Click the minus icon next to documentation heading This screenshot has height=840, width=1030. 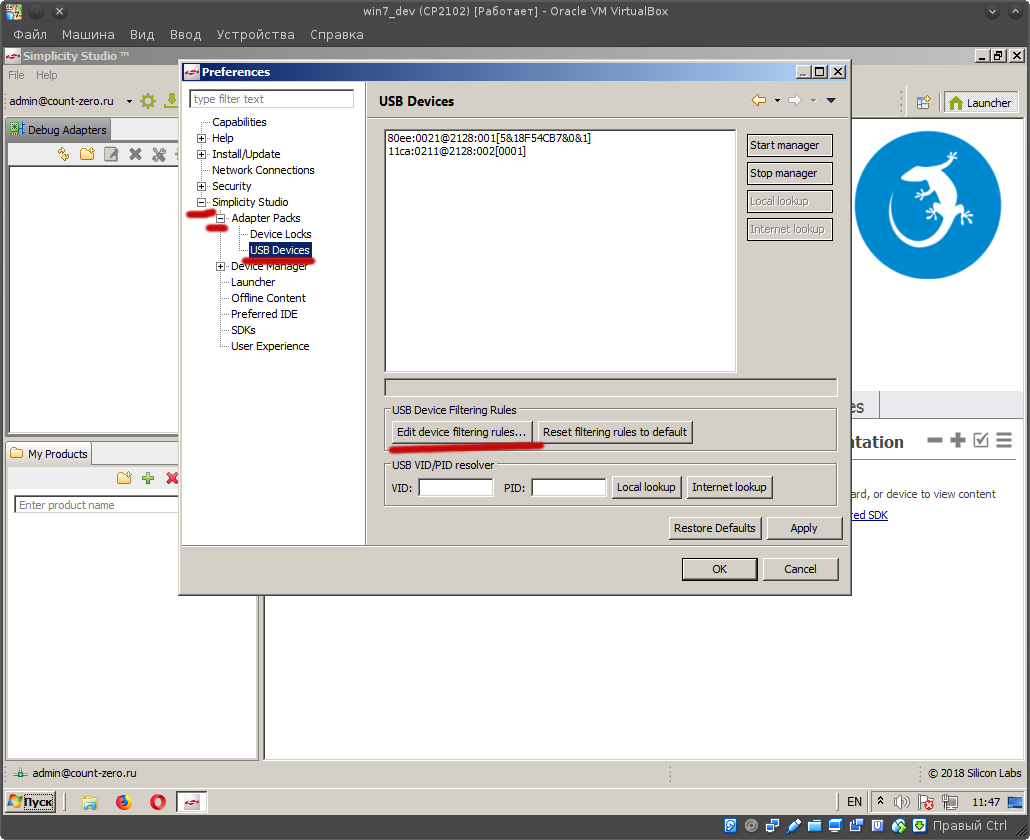[x=935, y=440]
